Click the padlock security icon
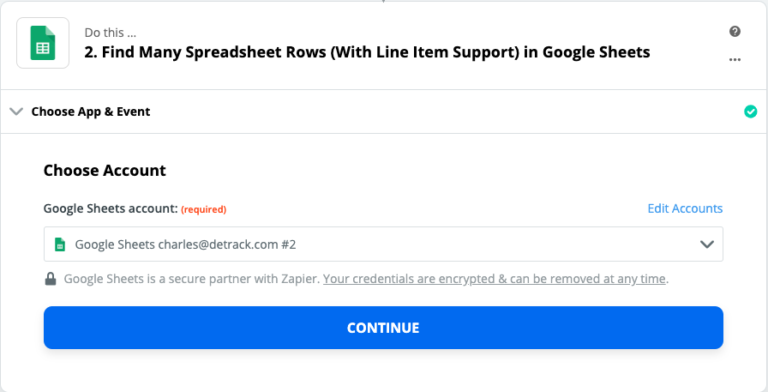Screen dimensions: 768x392 [50, 279]
